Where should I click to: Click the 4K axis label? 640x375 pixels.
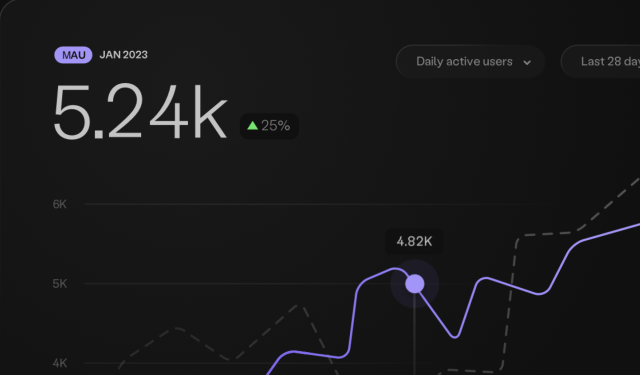click(x=60, y=363)
